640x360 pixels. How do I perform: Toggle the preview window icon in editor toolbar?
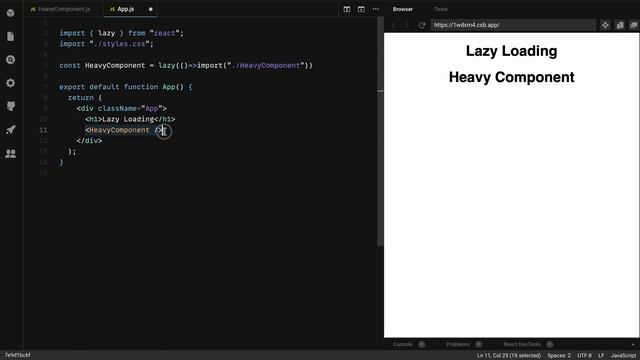361,9
